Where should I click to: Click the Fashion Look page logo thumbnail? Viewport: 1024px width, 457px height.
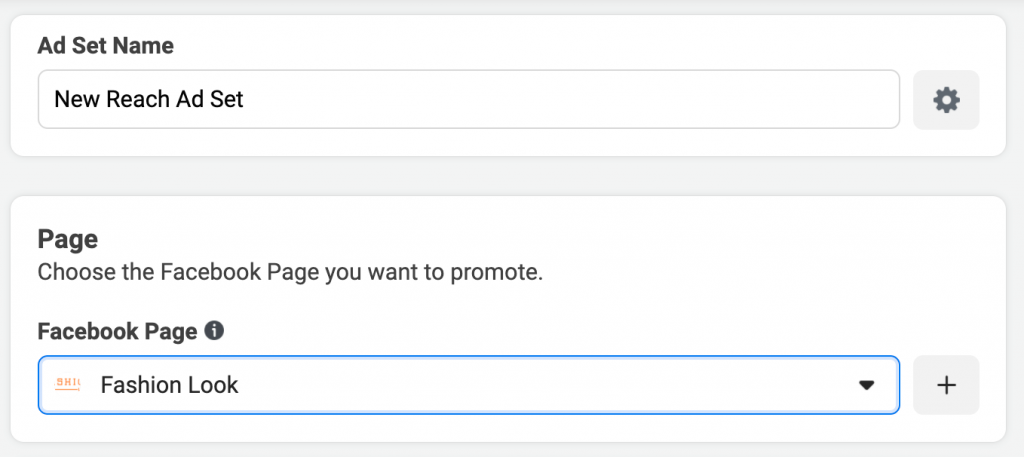click(x=67, y=385)
